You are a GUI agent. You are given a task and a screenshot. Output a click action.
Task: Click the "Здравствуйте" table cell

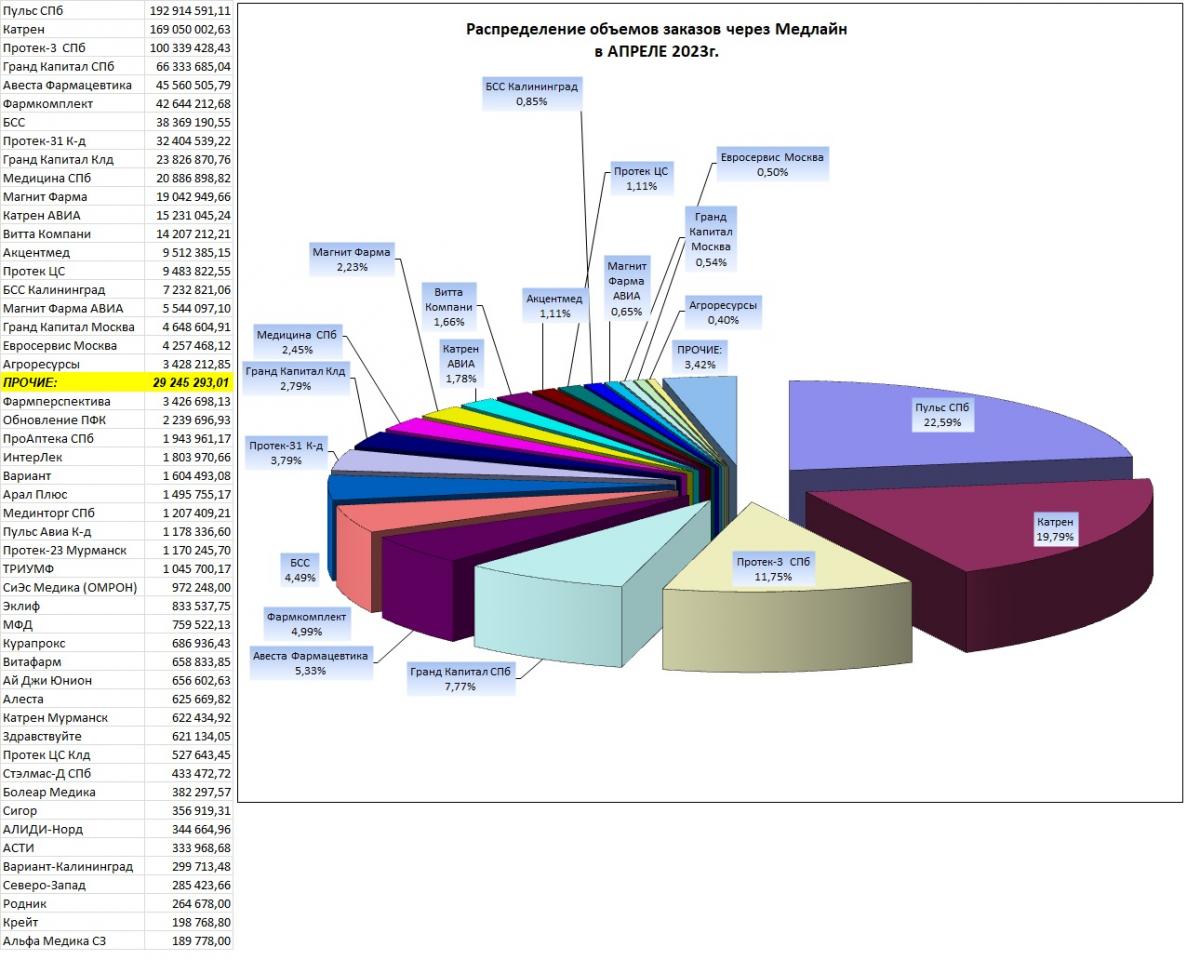click(x=72, y=736)
